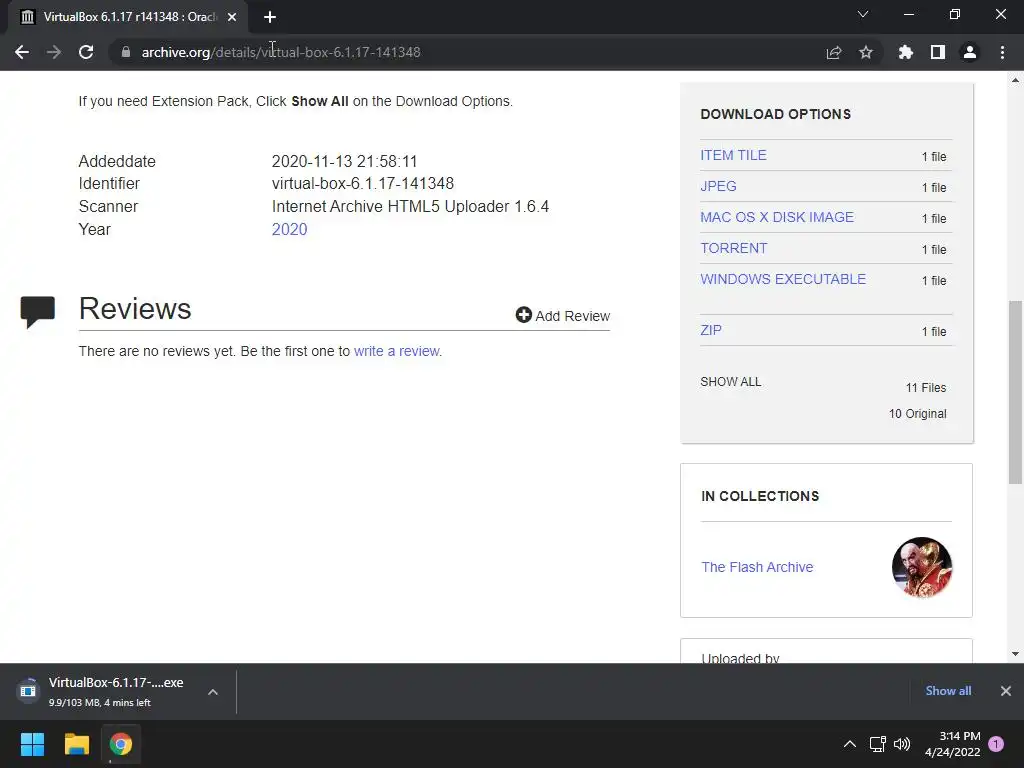This screenshot has width=1024, height=768.
Task: Share this page using the share icon
Action: (x=834, y=52)
